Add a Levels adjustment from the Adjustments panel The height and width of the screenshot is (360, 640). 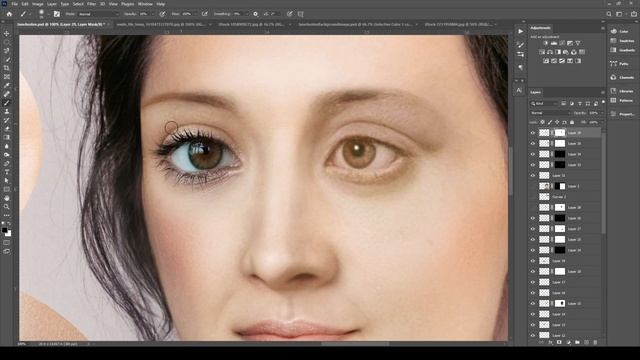click(x=554, y=43)
